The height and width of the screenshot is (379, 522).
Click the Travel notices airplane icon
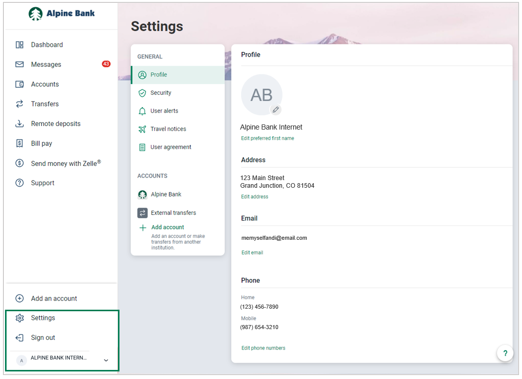[x=142, y=129]
